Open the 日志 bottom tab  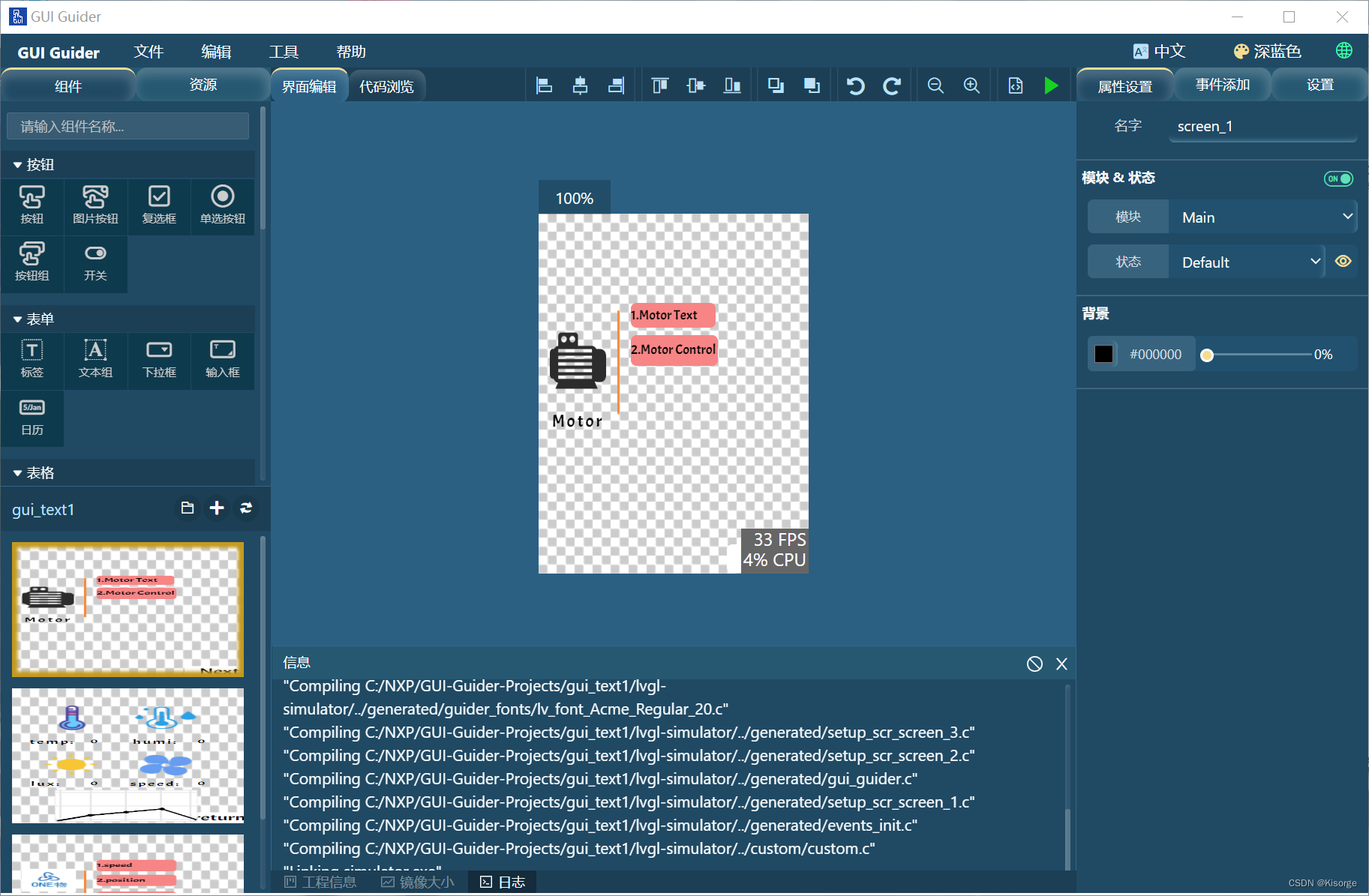click(x=503, y=882)
